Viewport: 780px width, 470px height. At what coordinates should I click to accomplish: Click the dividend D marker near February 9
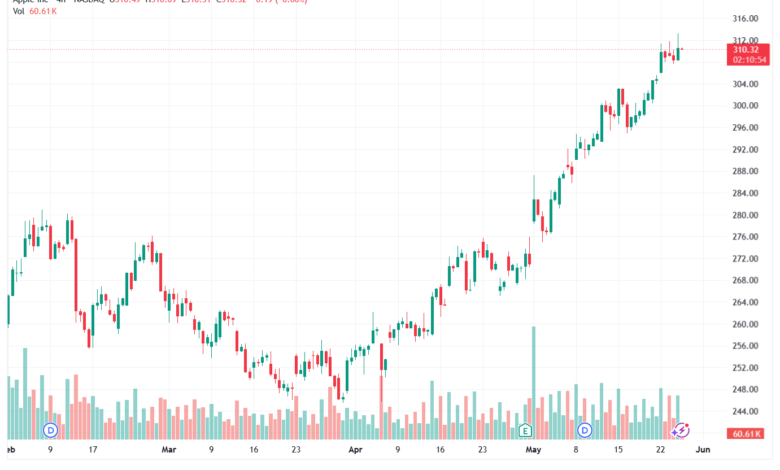coord(50,430)
